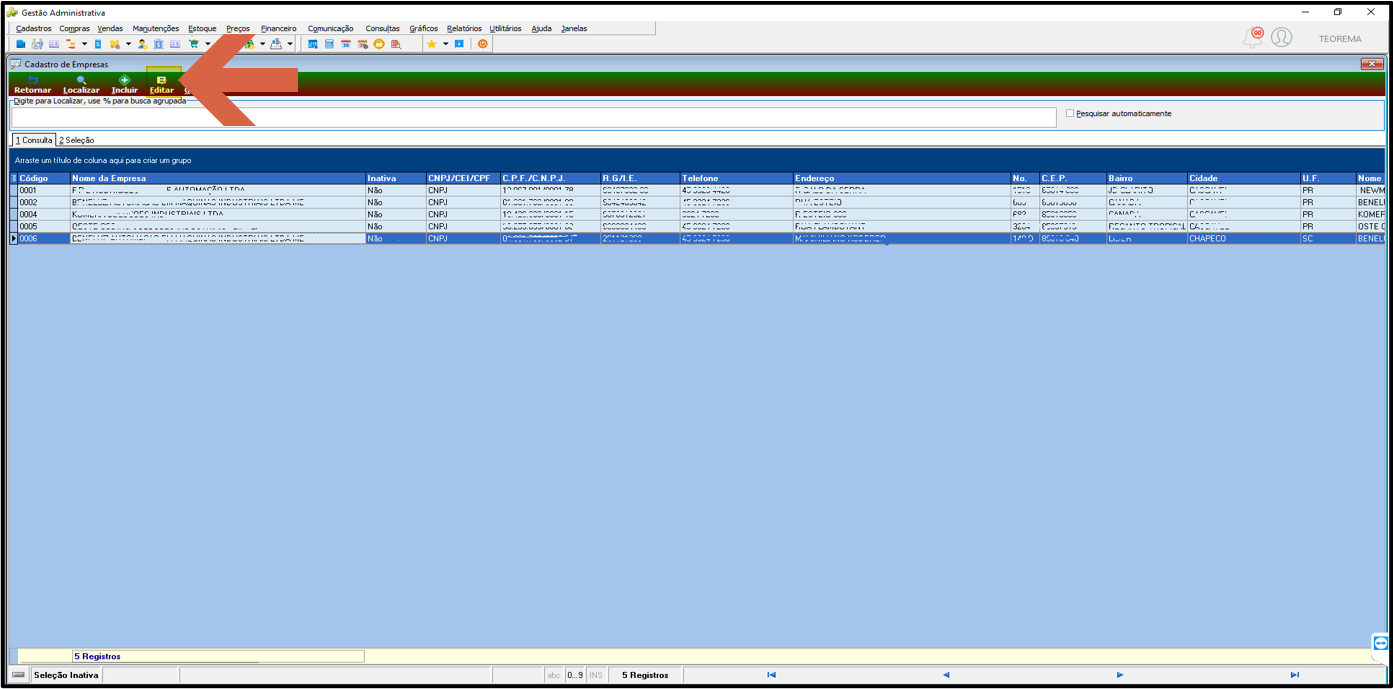Expand dropdown arrow next to printer icon
This screenshot has width=1393, height=689.
(x=290, y=44)
